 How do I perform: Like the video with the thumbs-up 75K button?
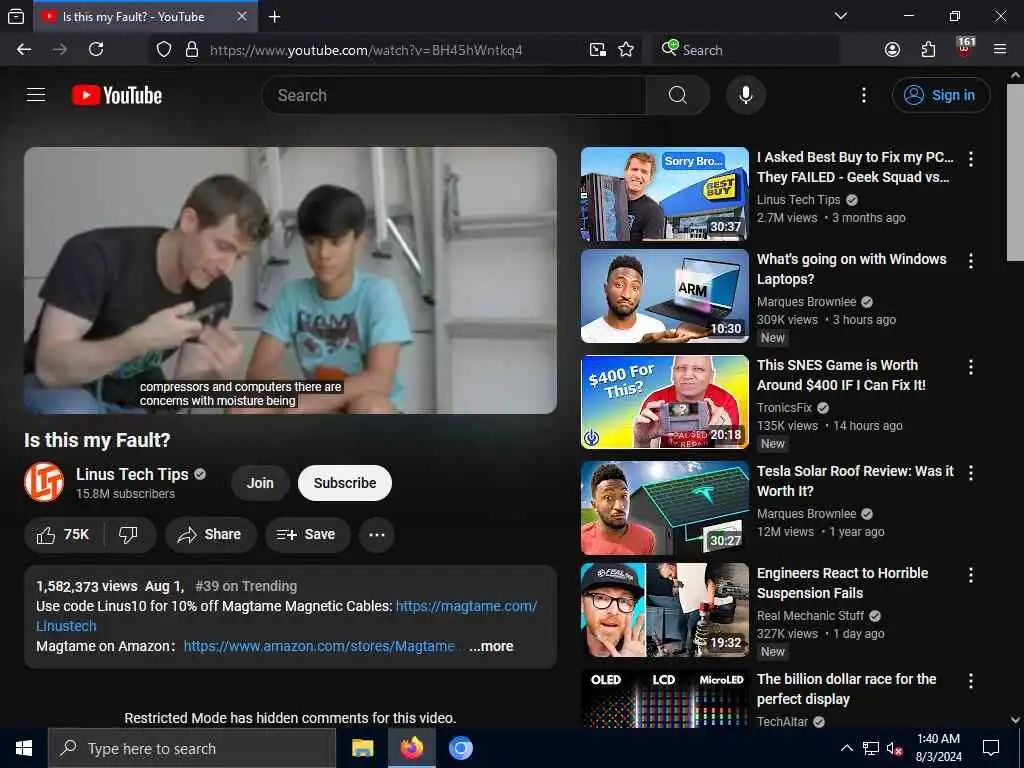point(63,535)
